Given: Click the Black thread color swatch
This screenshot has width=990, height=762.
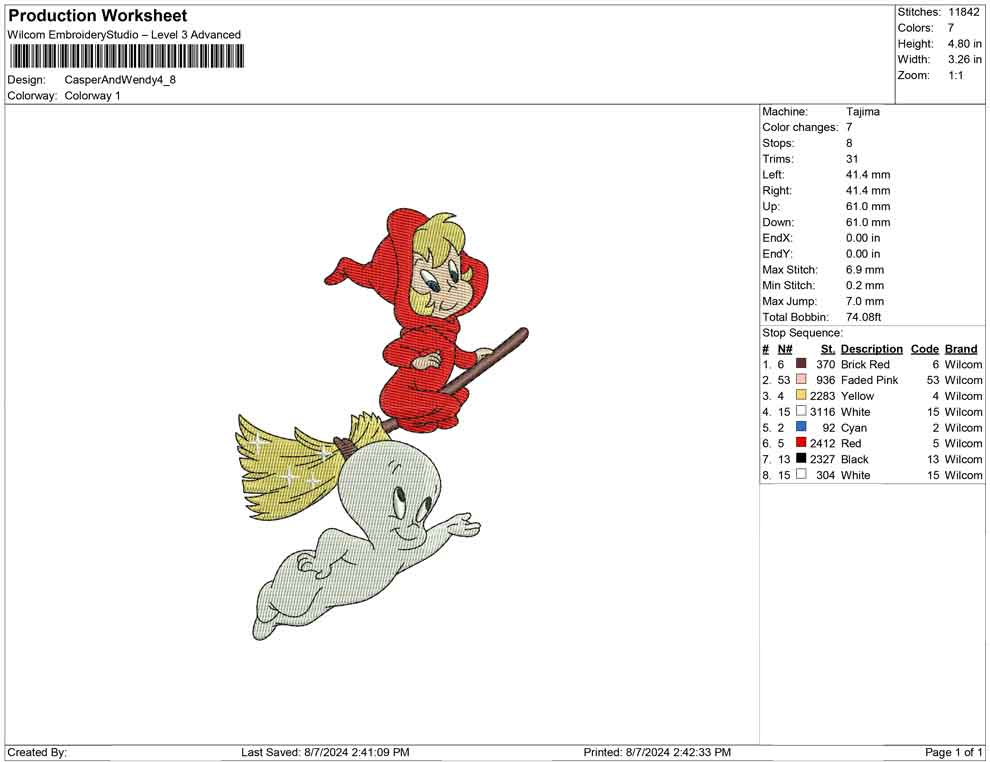Looking at the screenshot, I should tap(801, 459).
